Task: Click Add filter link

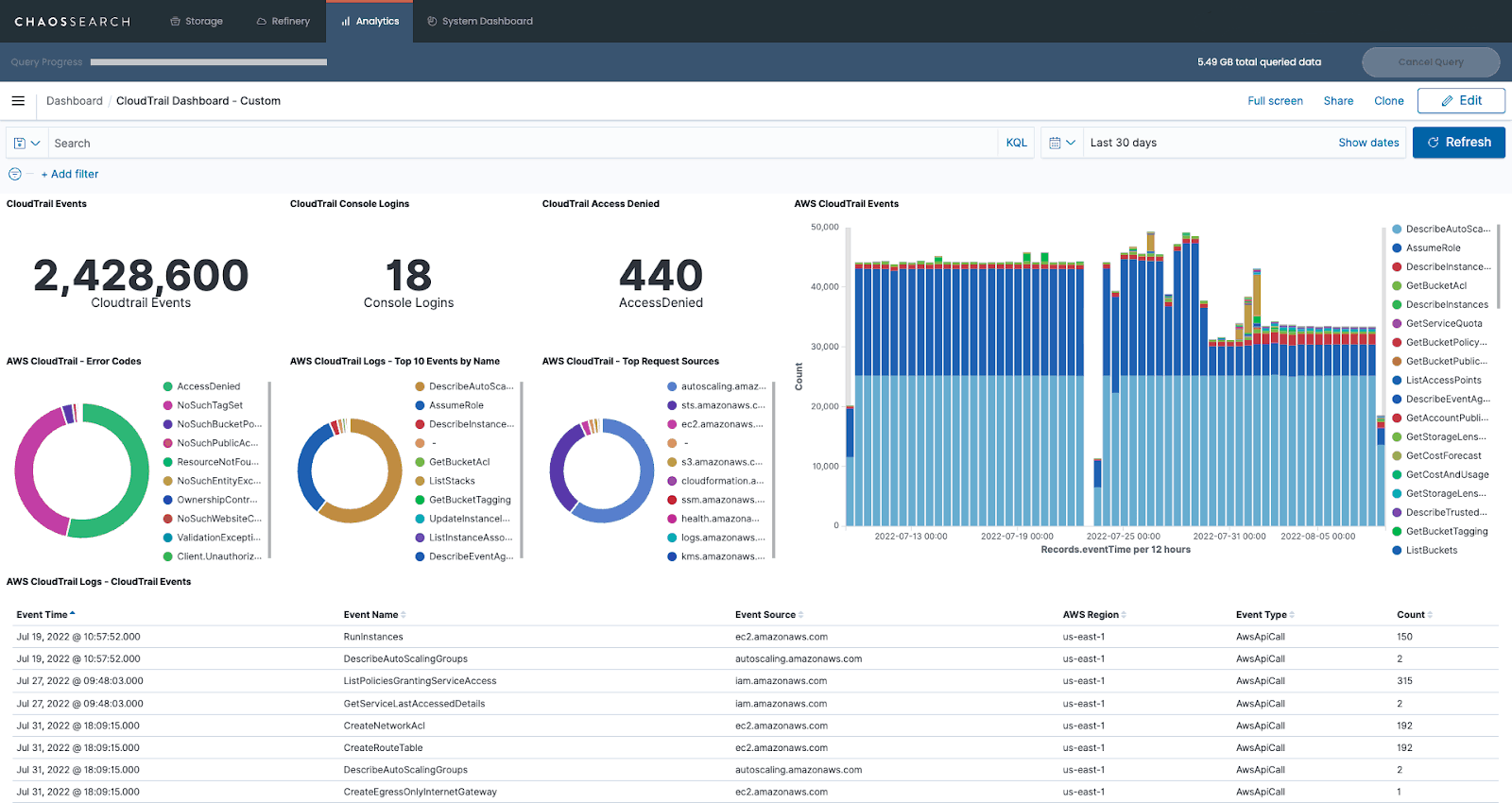Action: pyautogui.click(x=70, y=174)
